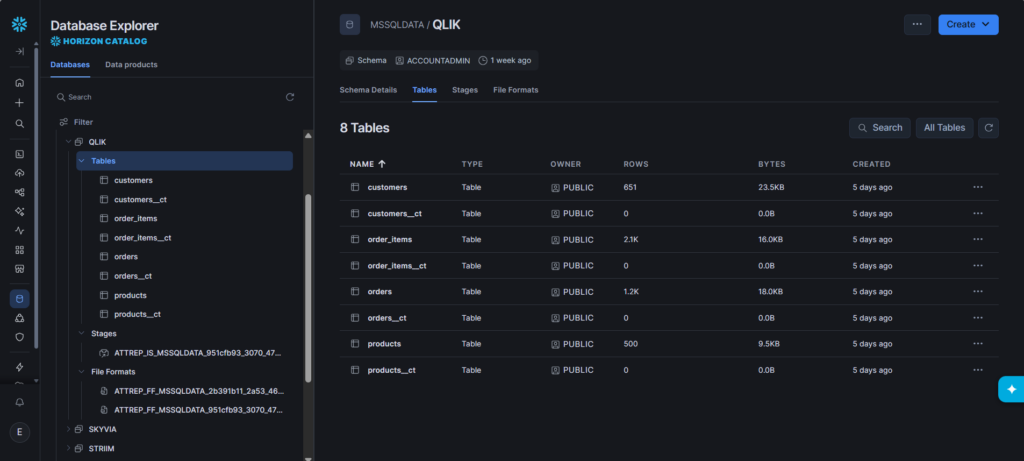The image size is (1024, 461).
Task: Click the 23.5KB bytes value
Action: tap(770, 187)
